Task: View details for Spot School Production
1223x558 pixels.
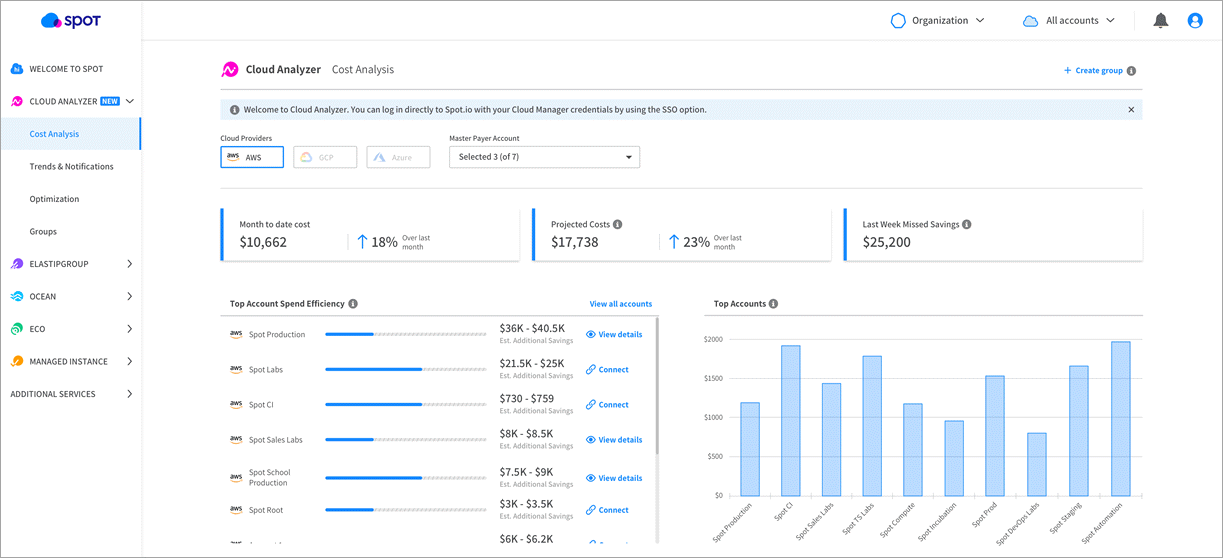Action: coord(614,478)
